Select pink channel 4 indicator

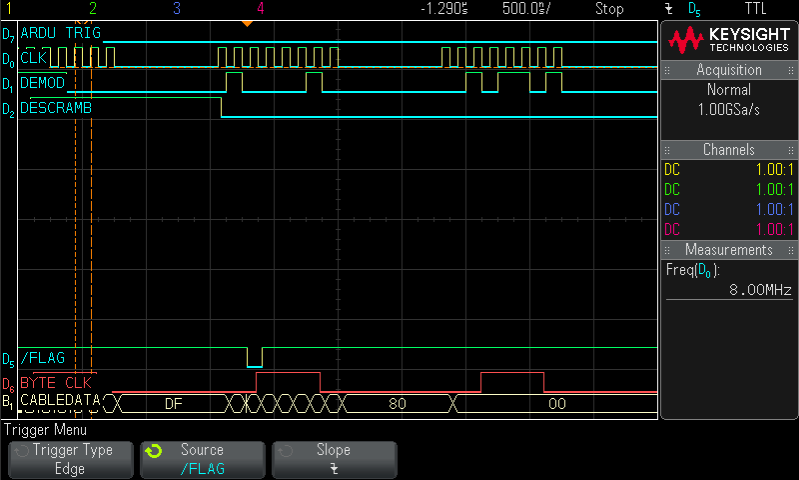click(x=261, y=9)
